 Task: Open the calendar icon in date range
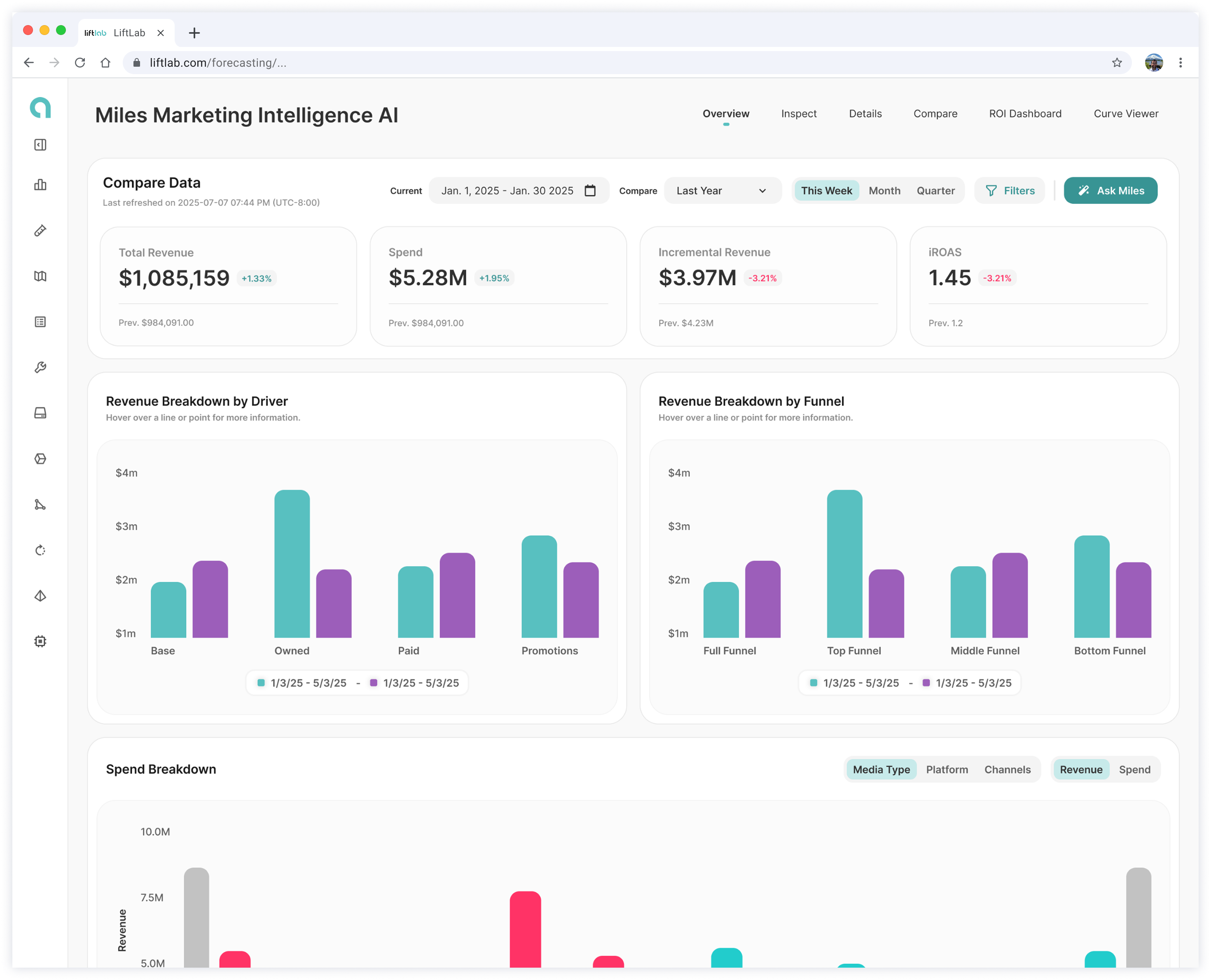(x=590, y=191)
